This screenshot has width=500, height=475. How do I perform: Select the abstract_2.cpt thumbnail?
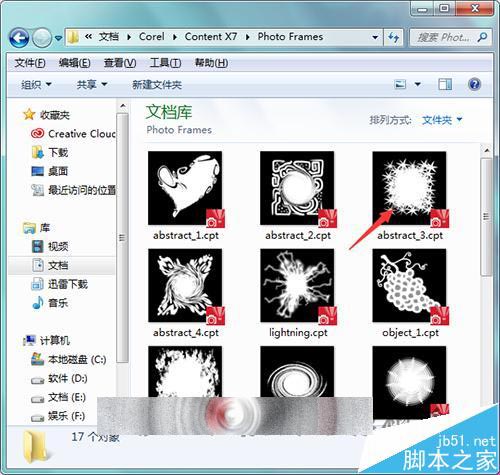(297, 188)
